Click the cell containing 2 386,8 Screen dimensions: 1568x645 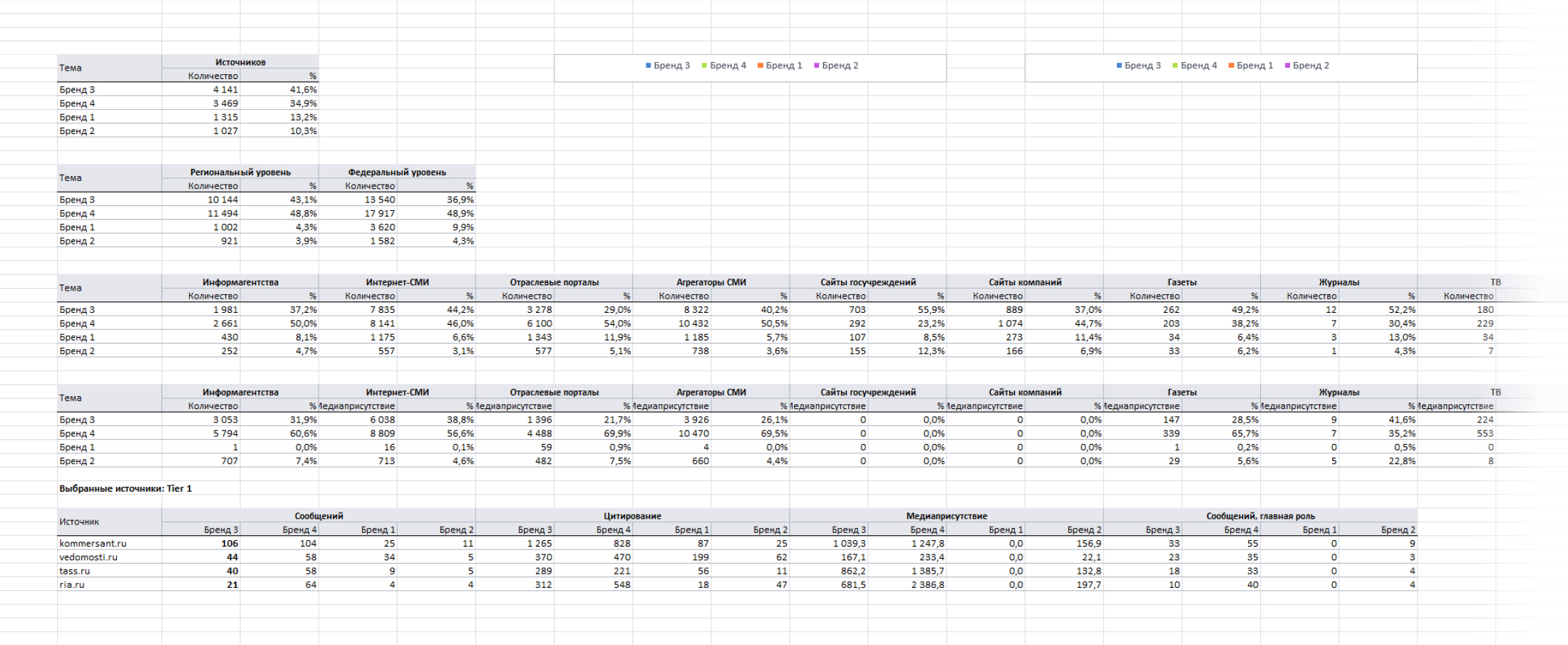click(927, 584)
